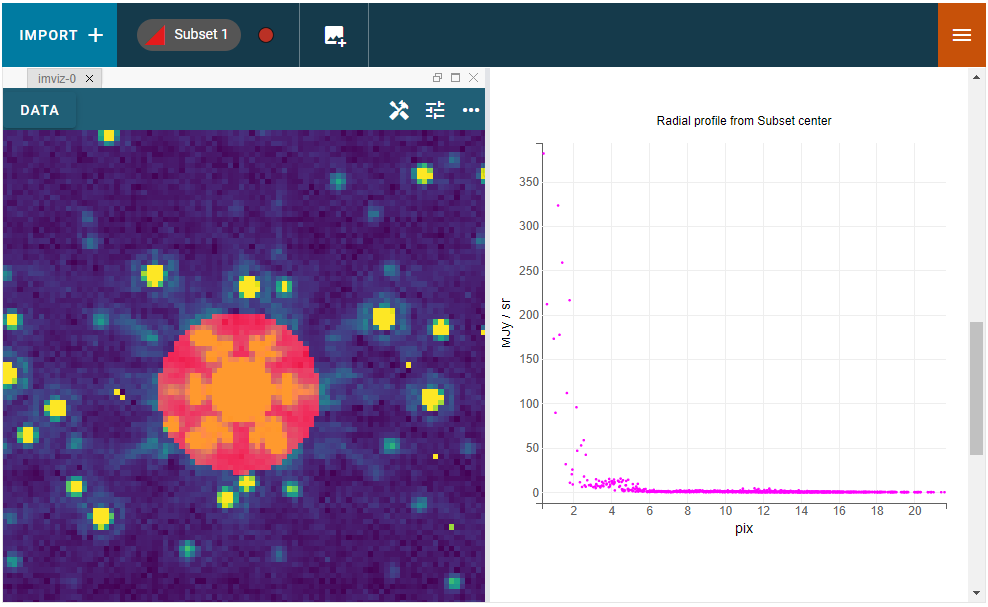Viewport: 988px width, 607px height.
Task: Open the viewer tools with the hammer-and-screwdriver icon
Action: [x=399, y=110]
